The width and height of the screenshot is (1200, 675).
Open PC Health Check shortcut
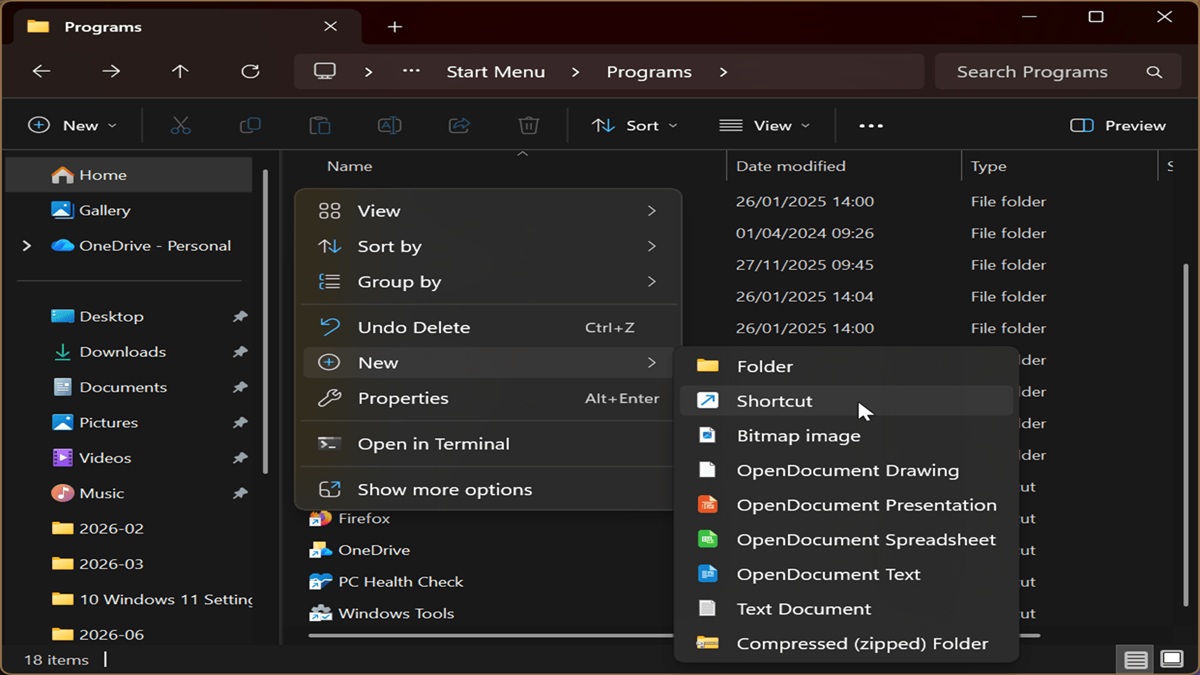(x=386, y=581)
